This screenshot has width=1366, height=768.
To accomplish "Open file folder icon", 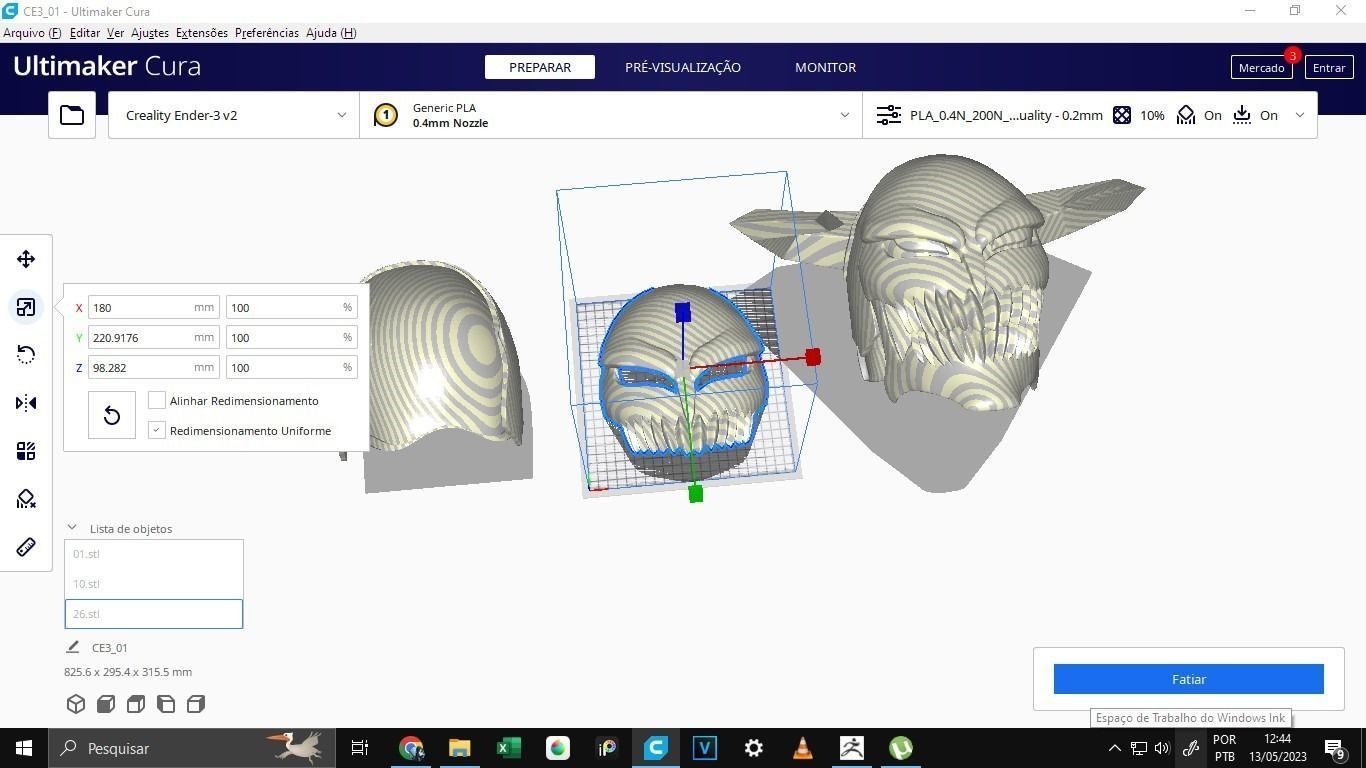I will tap(72, 115).
